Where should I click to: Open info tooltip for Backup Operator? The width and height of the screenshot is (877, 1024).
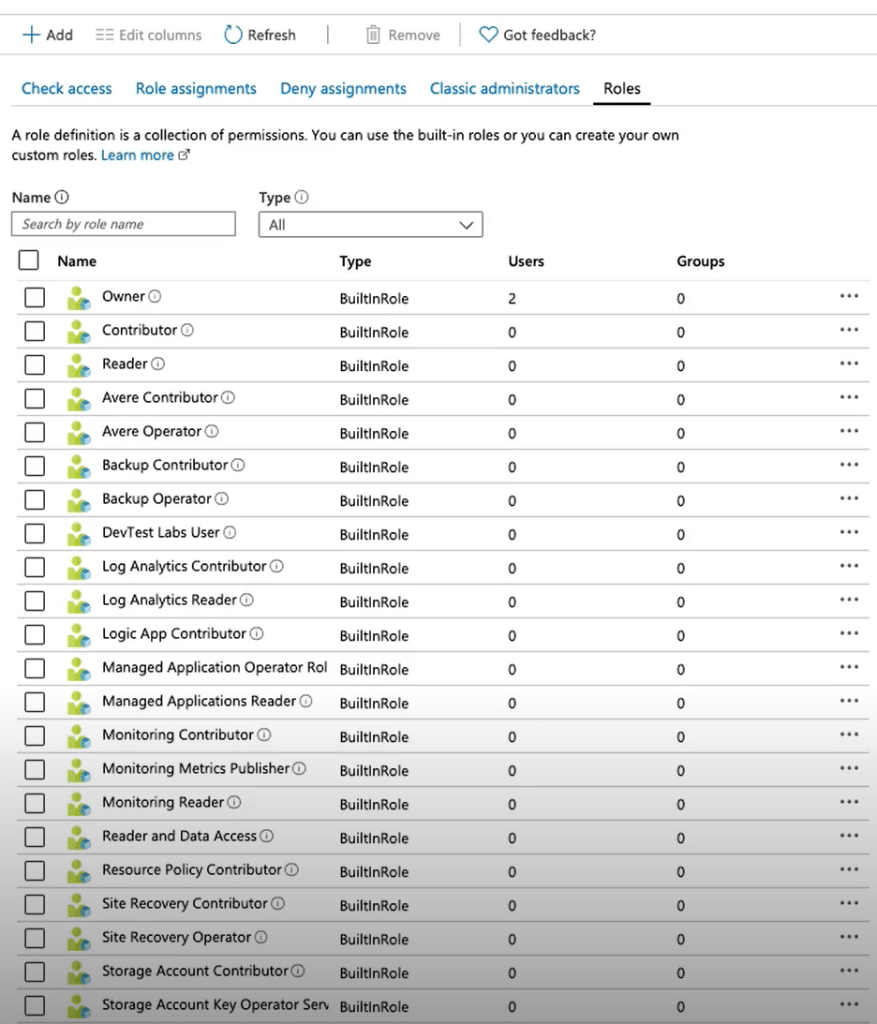click(x=222, y=499)
